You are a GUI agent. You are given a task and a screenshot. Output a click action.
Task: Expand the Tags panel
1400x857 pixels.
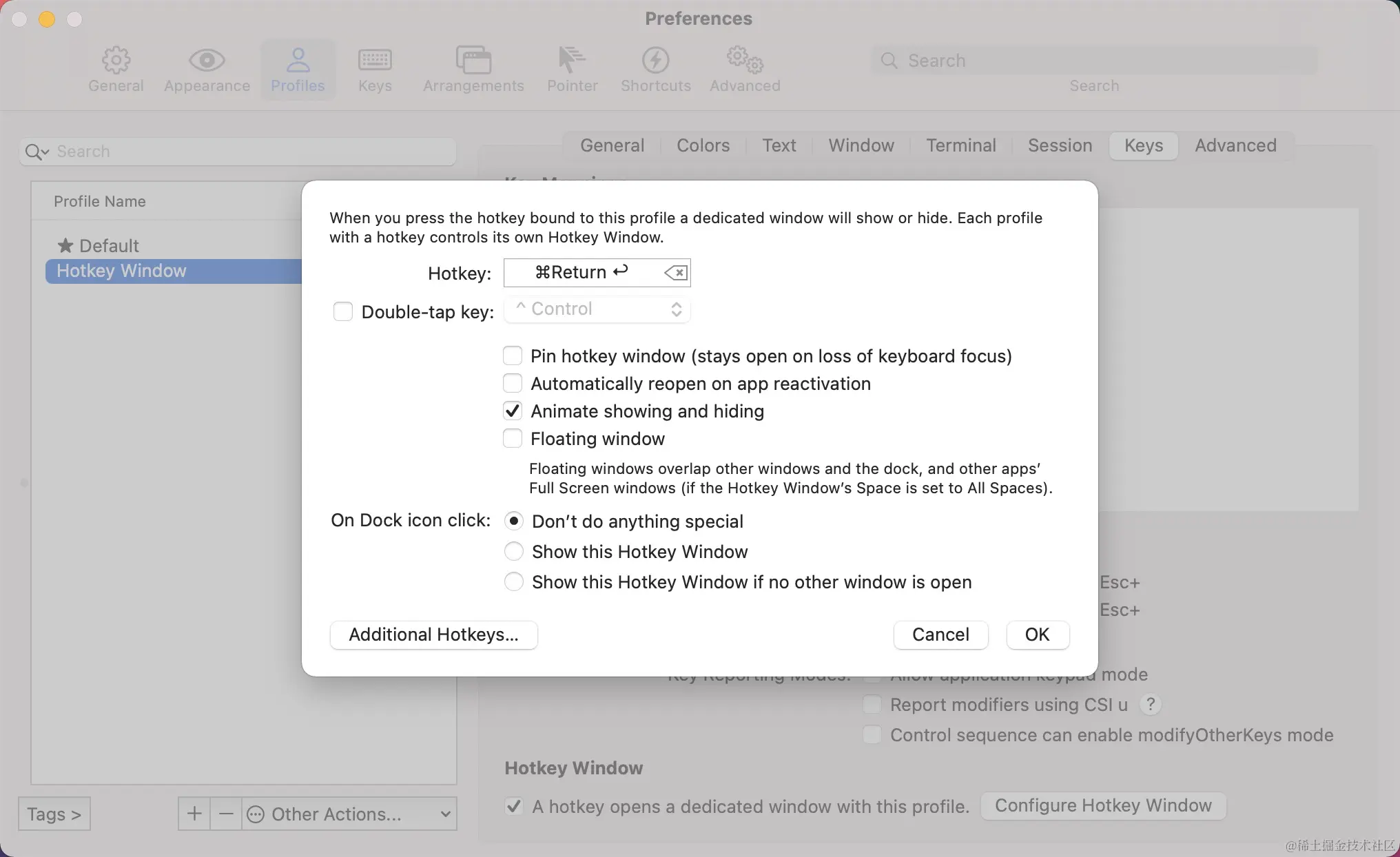tap(54, 814)
